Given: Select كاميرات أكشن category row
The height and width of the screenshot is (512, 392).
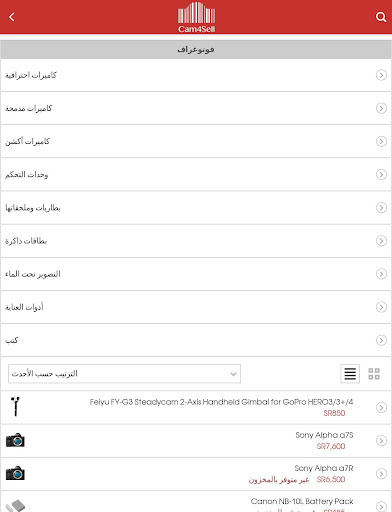Looking at the screenshot, I should click(196, 141).
